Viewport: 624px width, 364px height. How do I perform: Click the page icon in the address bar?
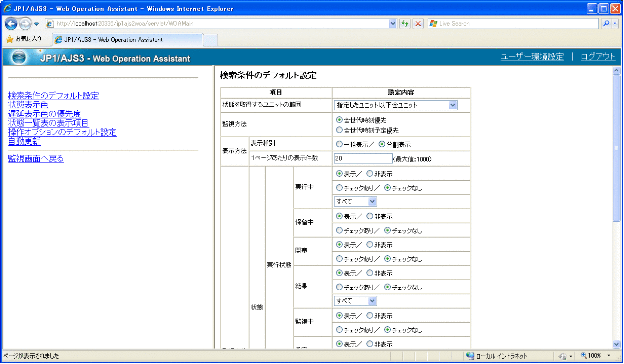pyautogui.click(x=50, y=24)
